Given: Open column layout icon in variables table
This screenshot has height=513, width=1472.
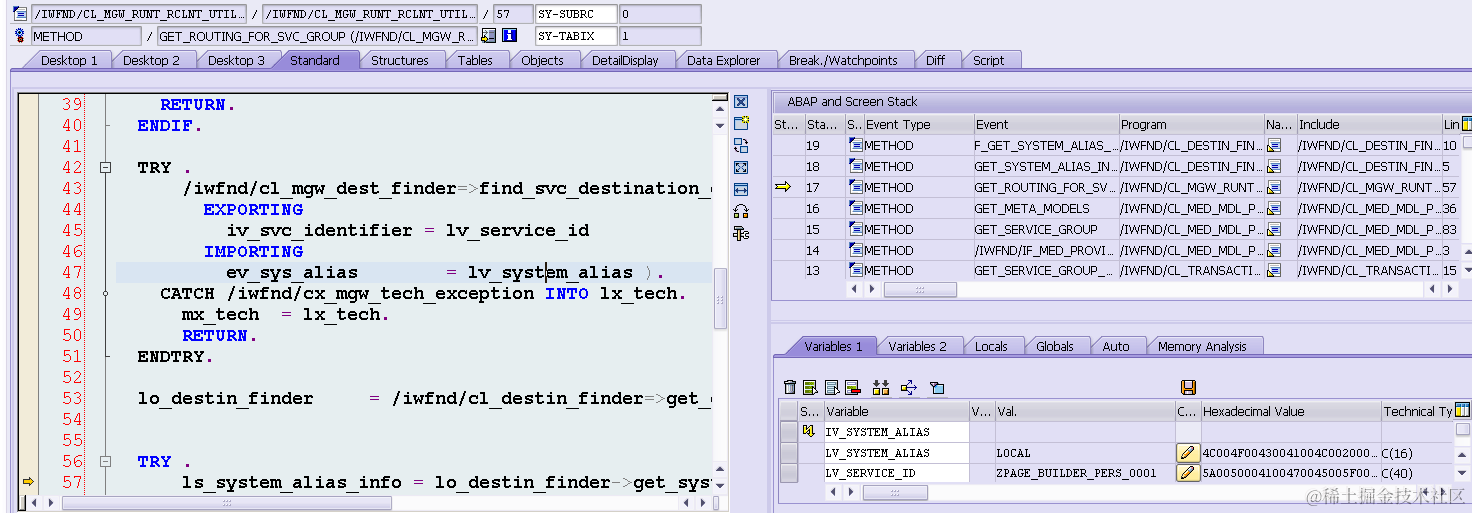Looking at the screenshot, I should [1463, 410].
